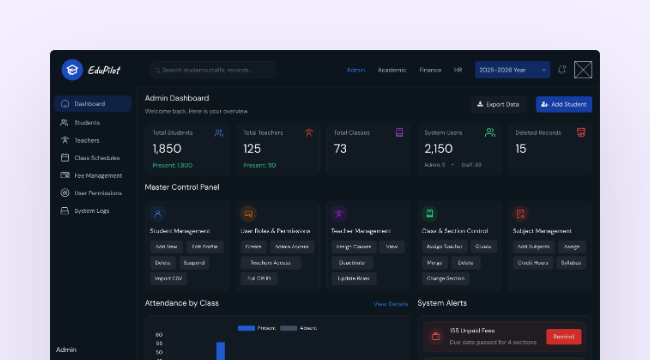Select the HR tab
Viewport: 650px width, 360px height.
(x=458, y=70)
